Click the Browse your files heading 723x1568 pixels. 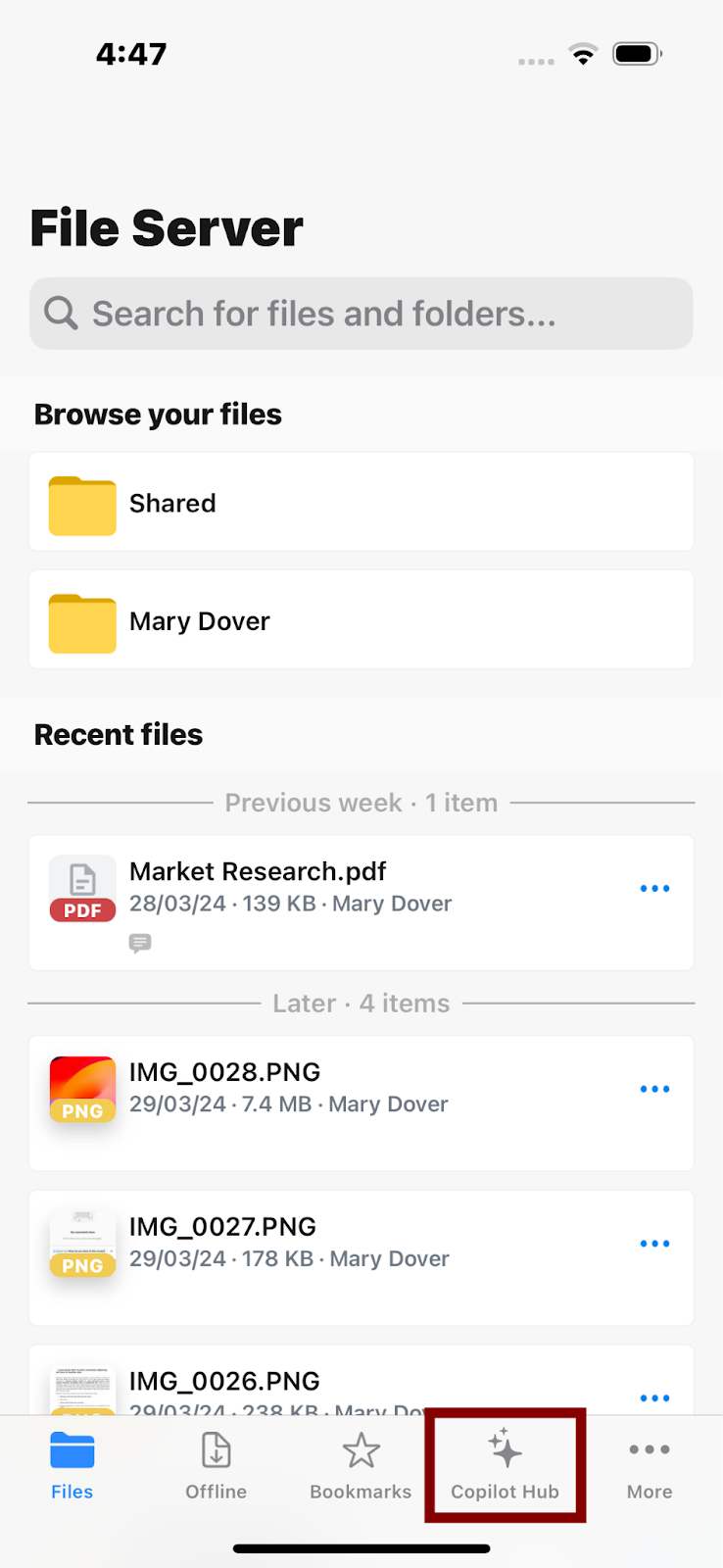[x=158, y=415]
